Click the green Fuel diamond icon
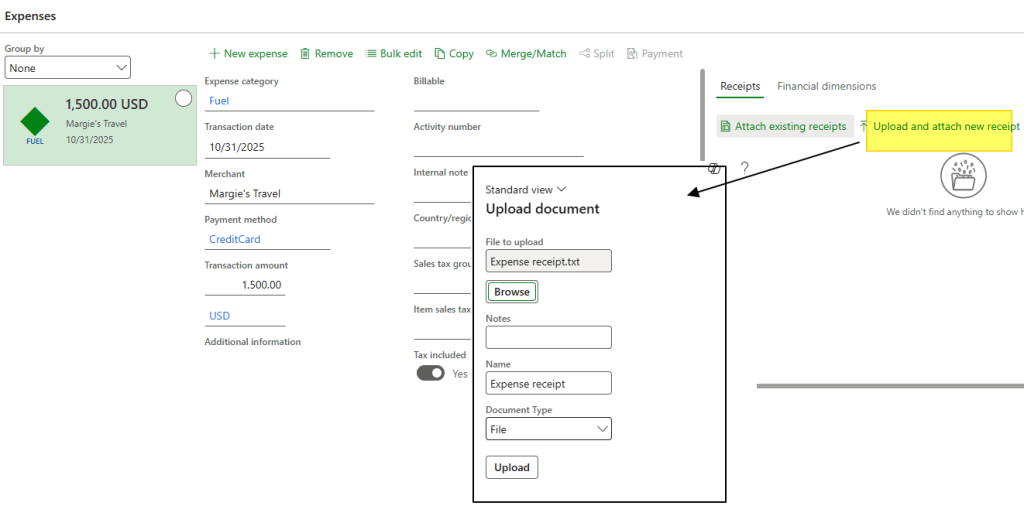Image resolution: width=1024 pixels, height=516 pixels. click(35, 122)
